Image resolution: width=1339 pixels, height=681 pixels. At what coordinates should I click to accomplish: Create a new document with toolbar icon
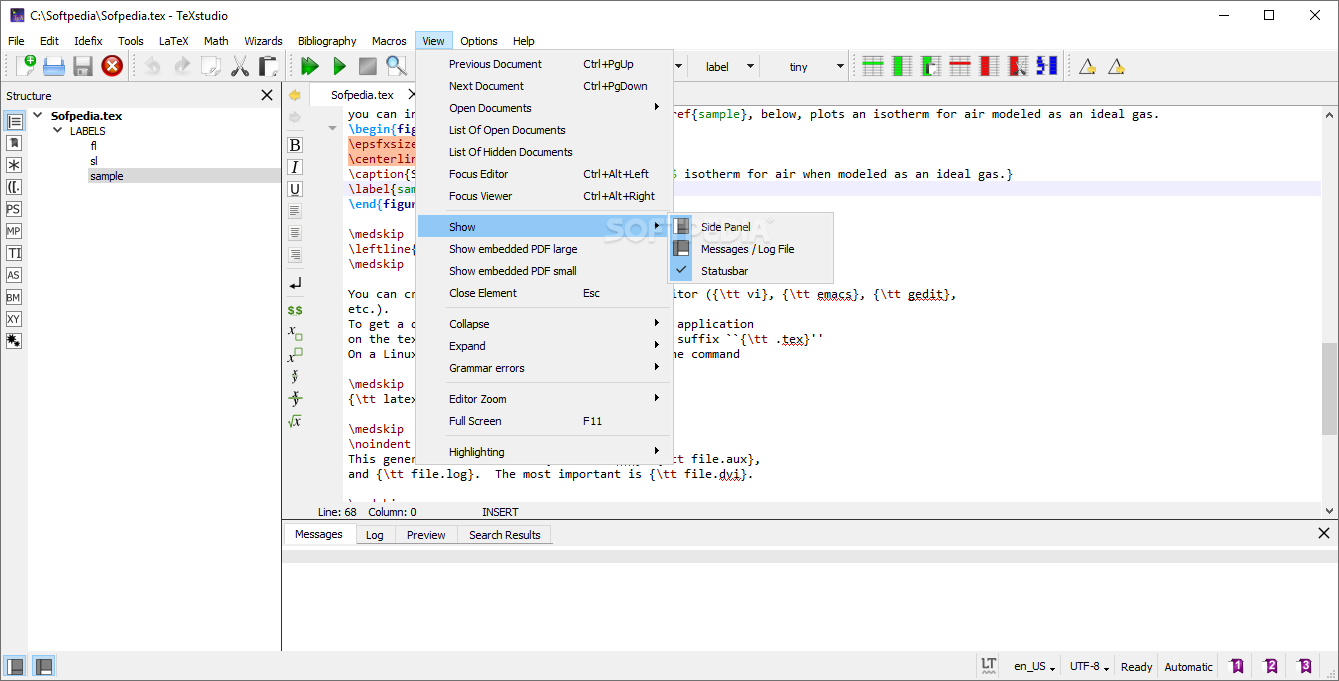pyautogui.click(x=26, y=66)
